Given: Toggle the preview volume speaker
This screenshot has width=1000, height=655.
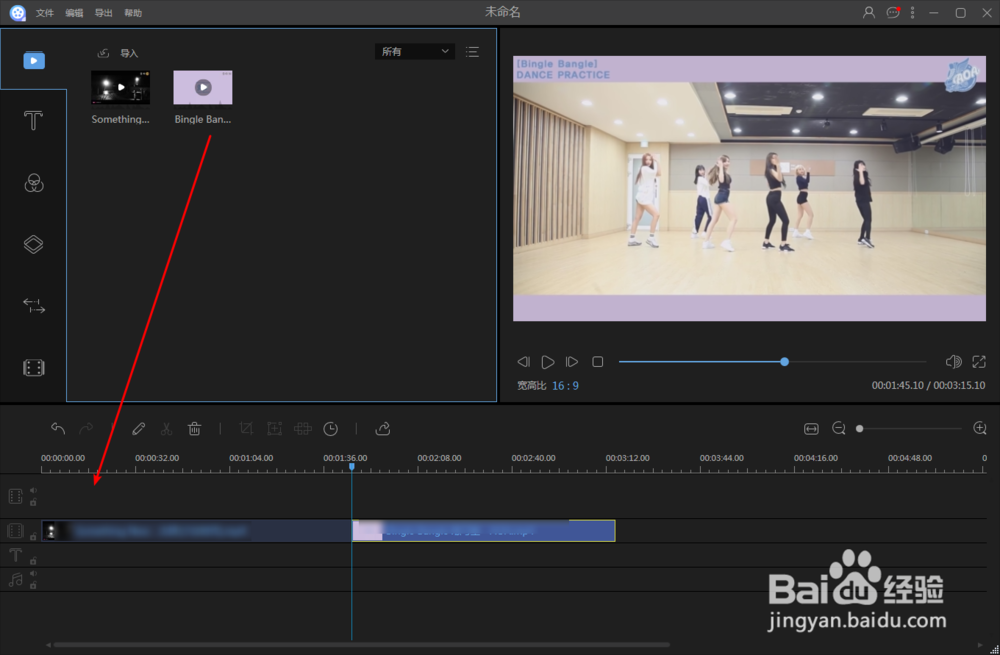Looking at the screenshot, I should click(953, 362).
